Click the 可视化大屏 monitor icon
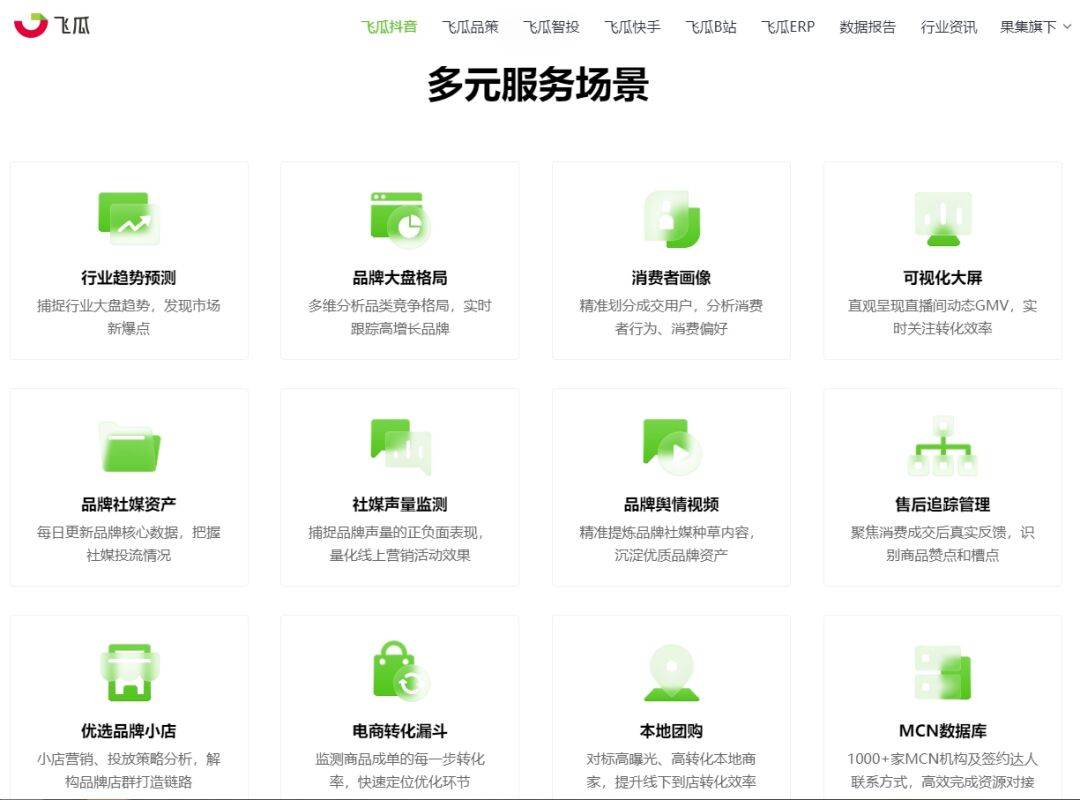The image size is (1080, 800). coord(943,218)
